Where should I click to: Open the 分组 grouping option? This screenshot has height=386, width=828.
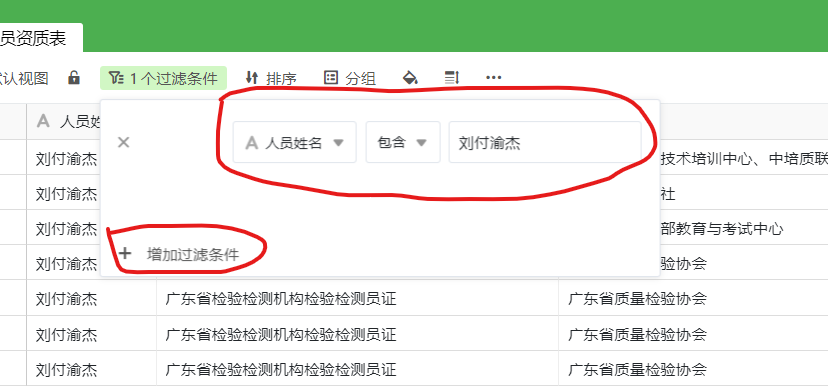pos(350,78)
